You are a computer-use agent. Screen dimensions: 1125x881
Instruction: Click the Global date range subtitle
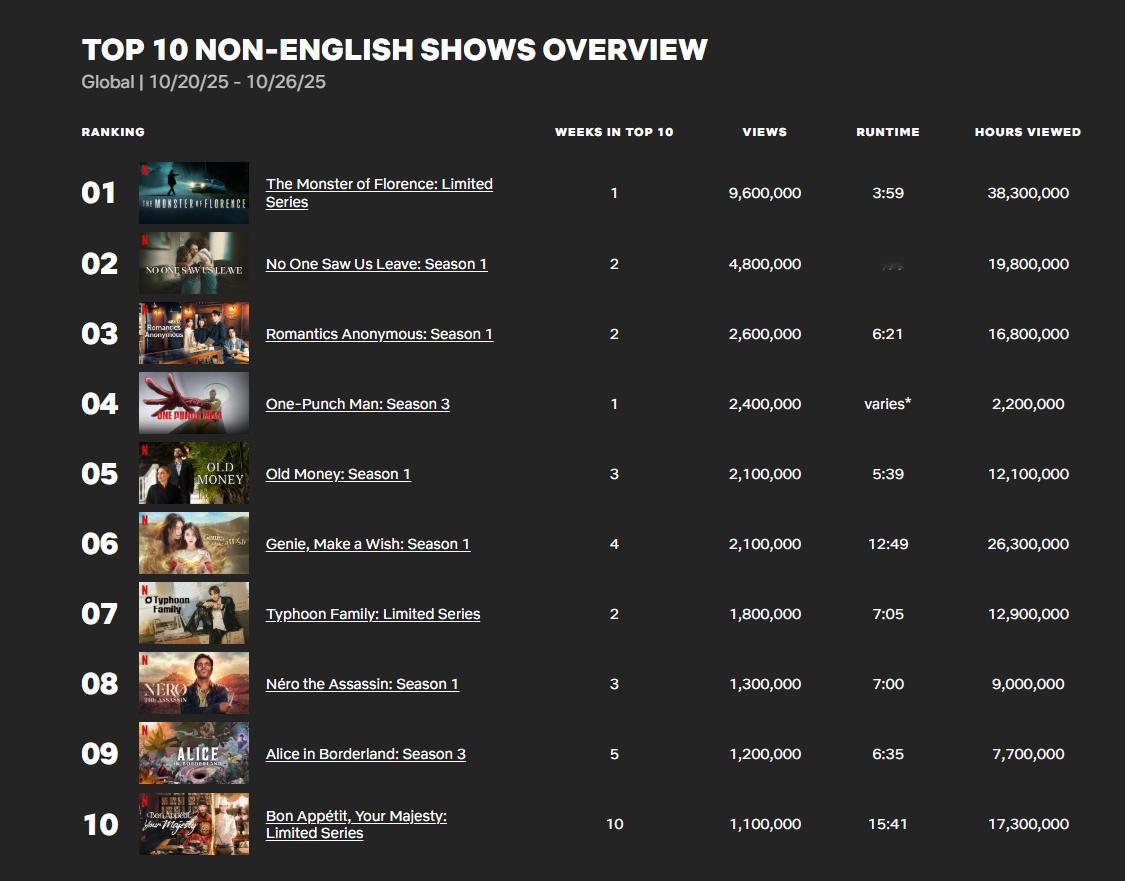pos(203,82)
